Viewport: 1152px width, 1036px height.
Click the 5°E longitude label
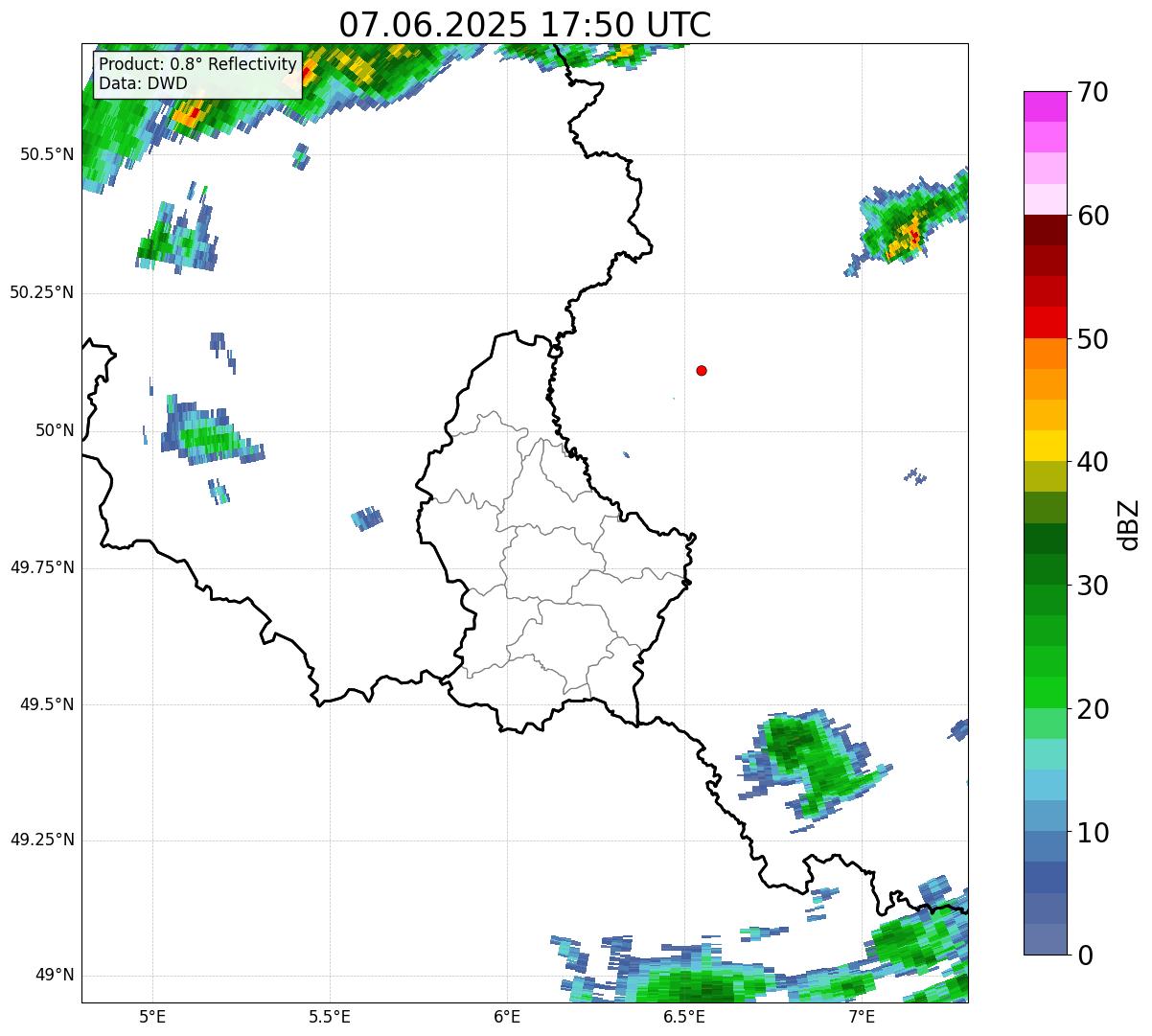152,1016
